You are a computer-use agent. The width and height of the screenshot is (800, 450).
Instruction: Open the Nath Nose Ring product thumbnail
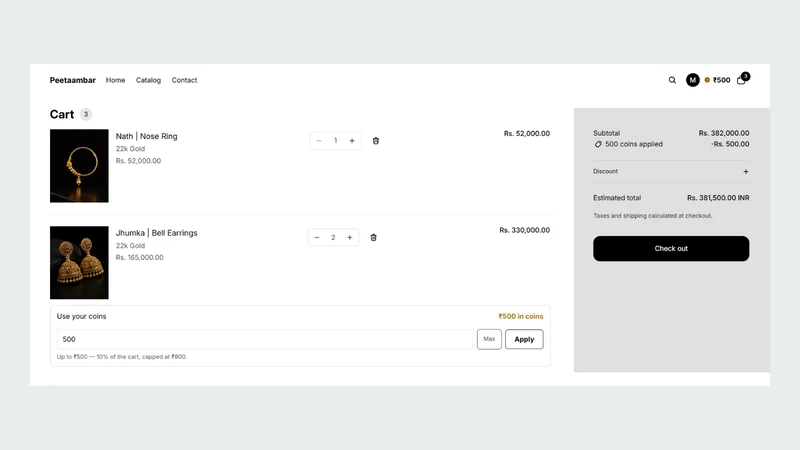(x=79, y=166)
